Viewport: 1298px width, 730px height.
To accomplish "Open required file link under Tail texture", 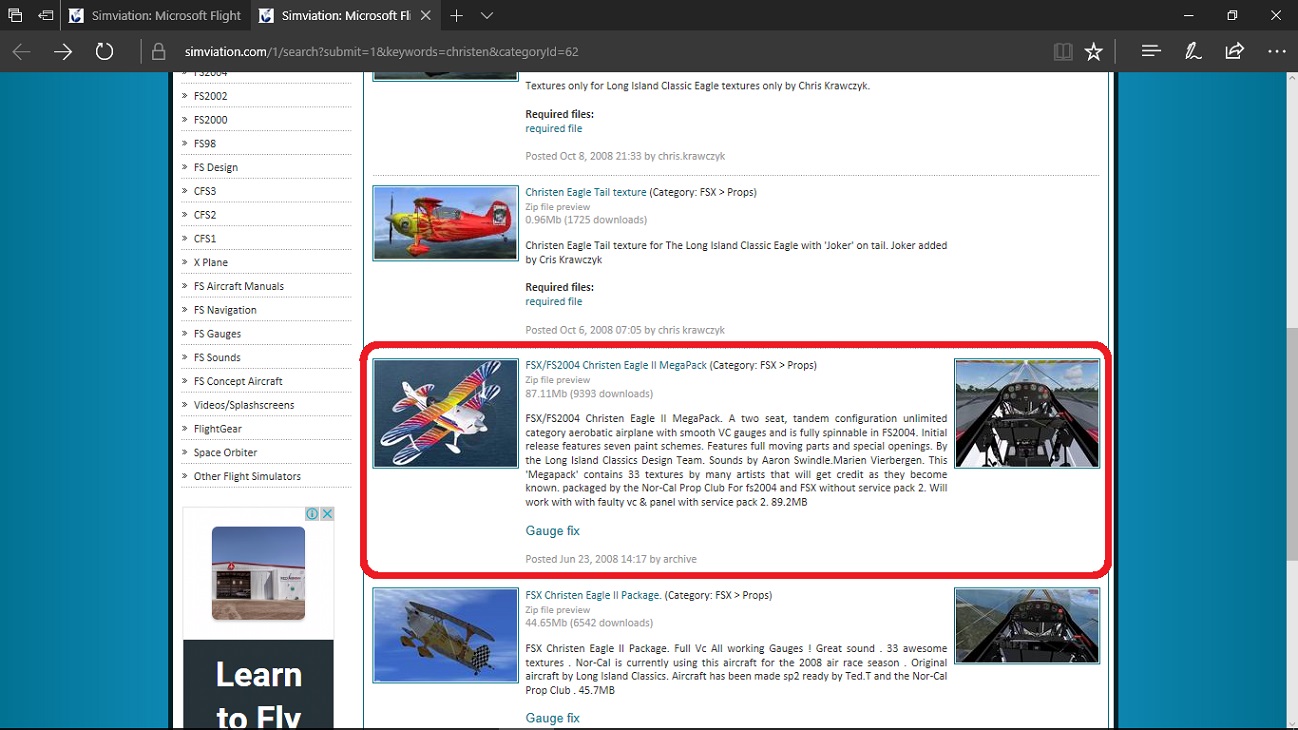I will click(554, 301).
